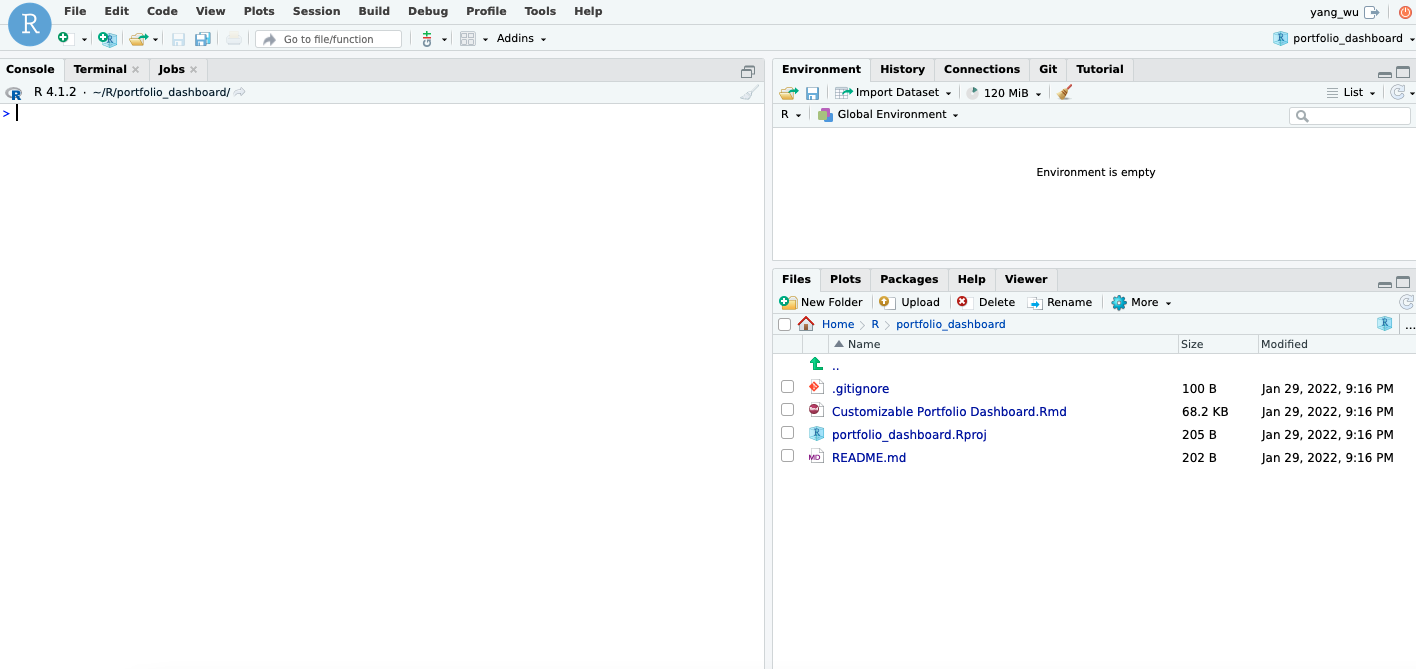
Task: Maximize the Console pane
Action: [748, 71]
